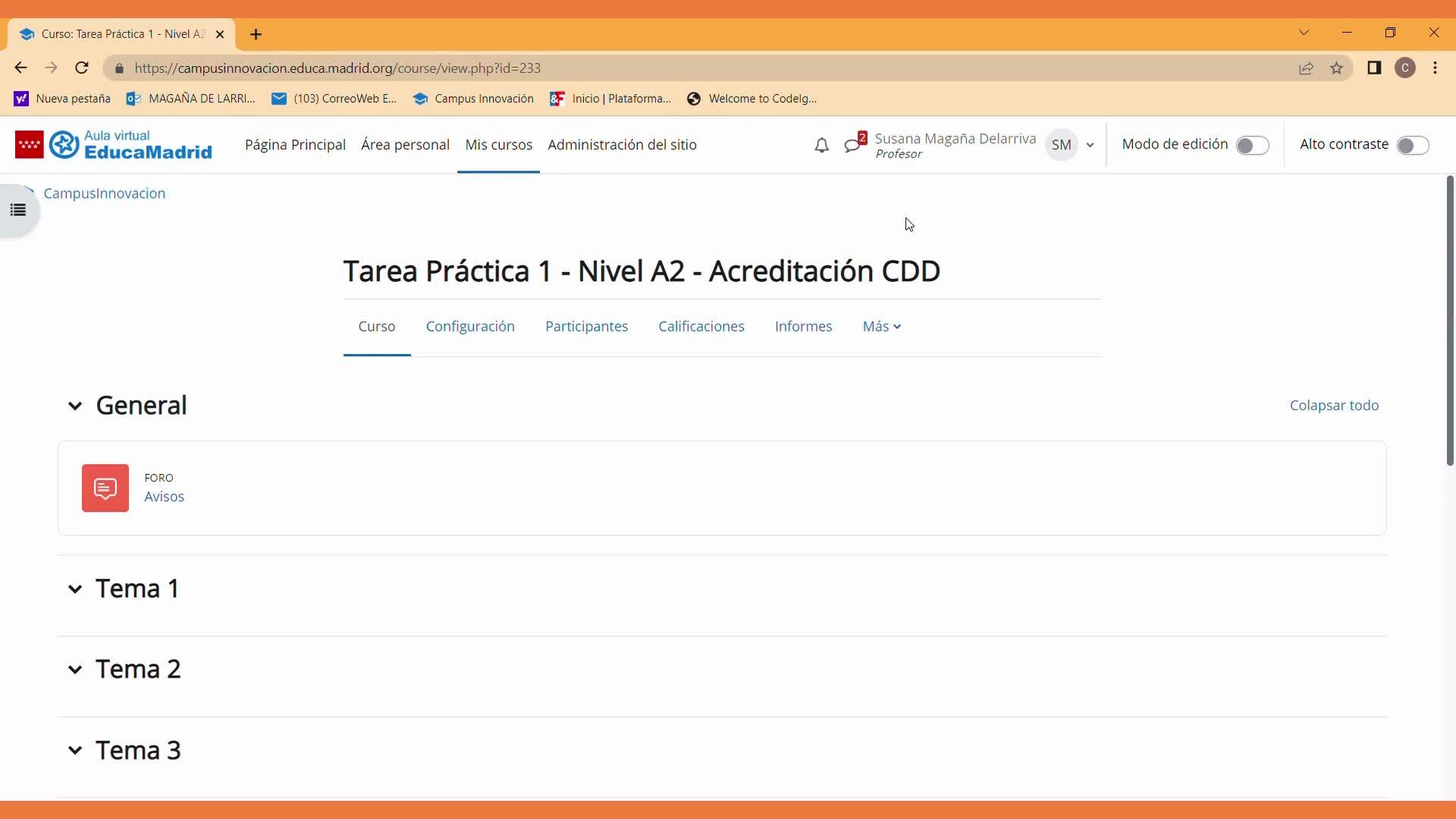The height and width of the screenshot is (819, 1456).
Task: Open the notifications bell icon
Action: (x=821, y=145)
